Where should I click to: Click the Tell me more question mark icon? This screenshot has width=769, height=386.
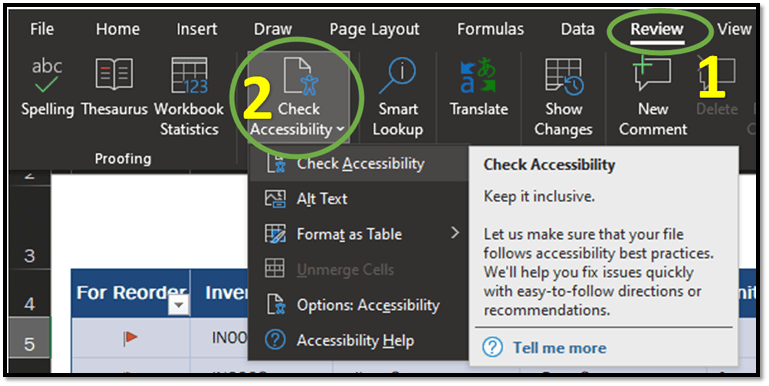tap(492, 348)
